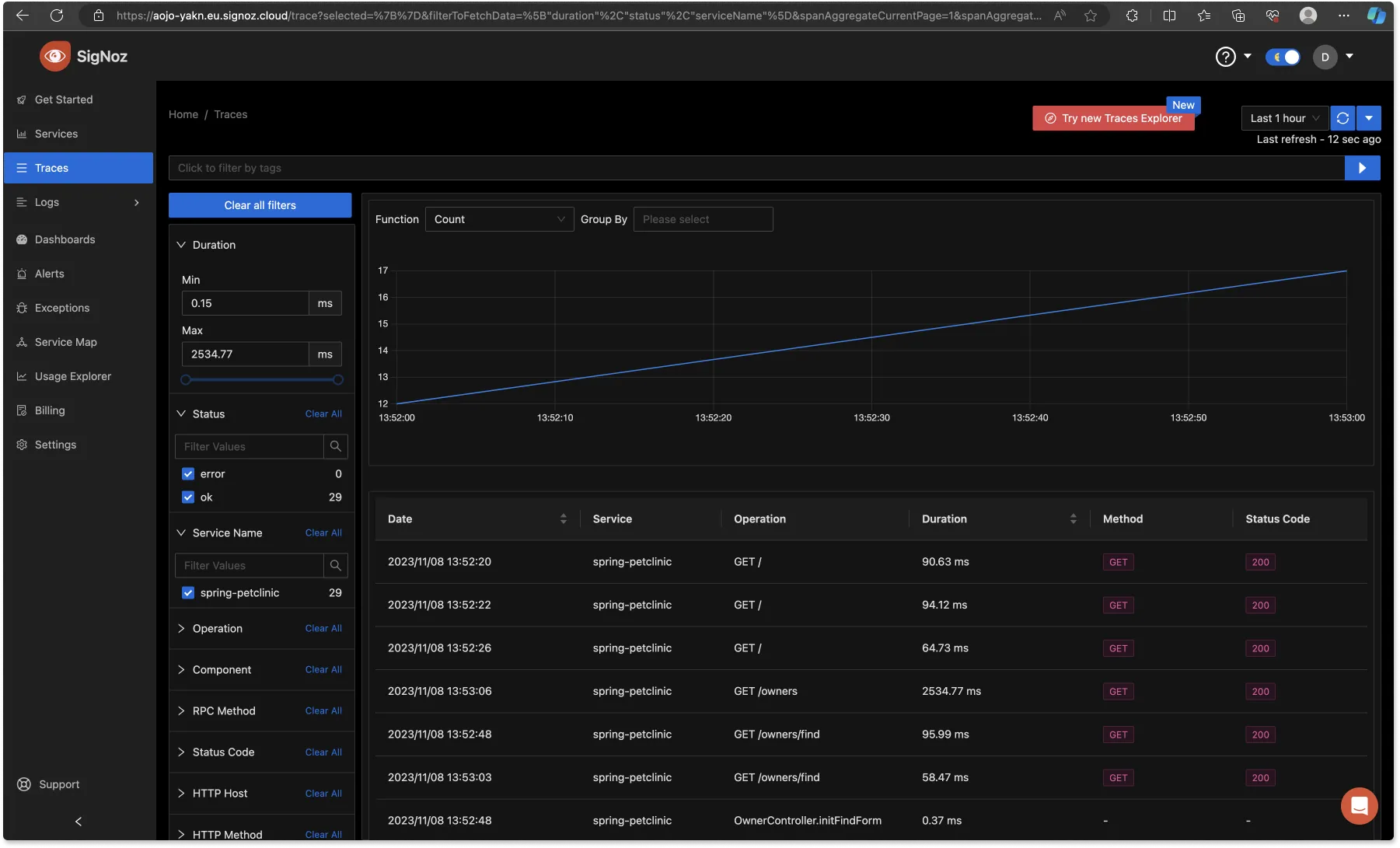Viewport: 1400px width, 848px height.
Task: Expand the Operation filter section
Action: click(x=181, y=628)
